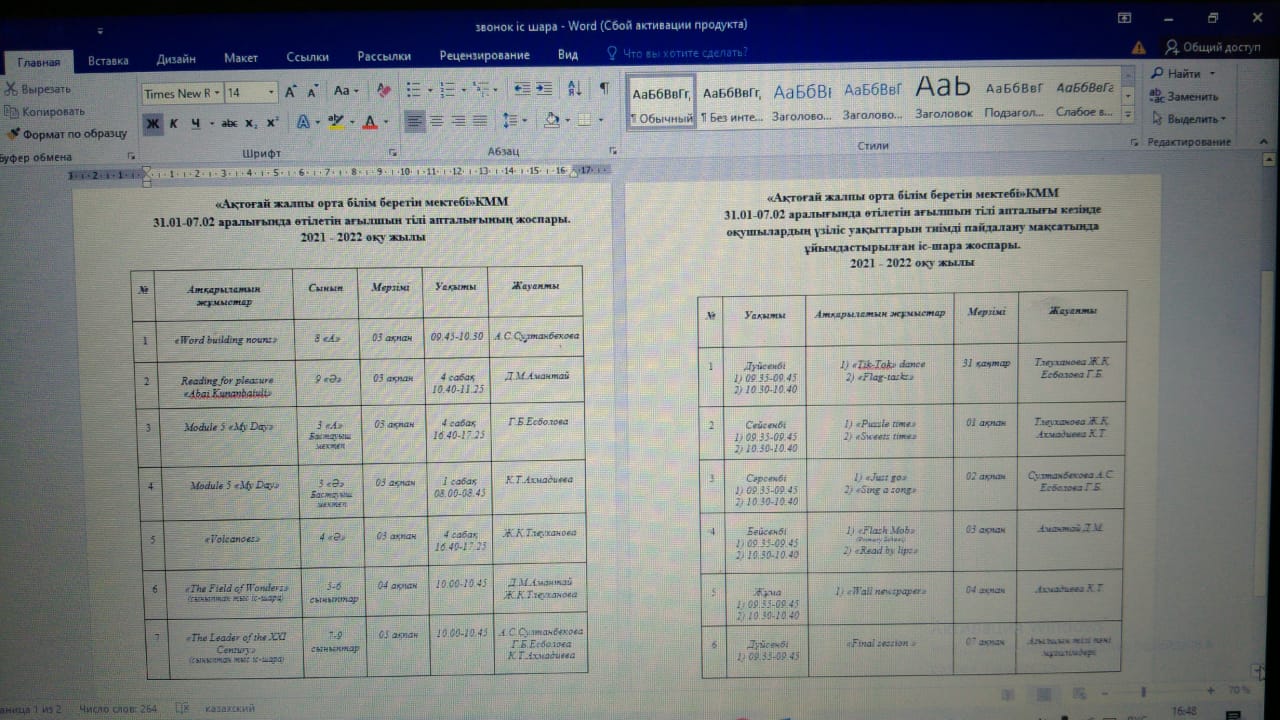1280x720 pixels.
Task: Click the Center alignment icon
Action: [x=437, y=121]
